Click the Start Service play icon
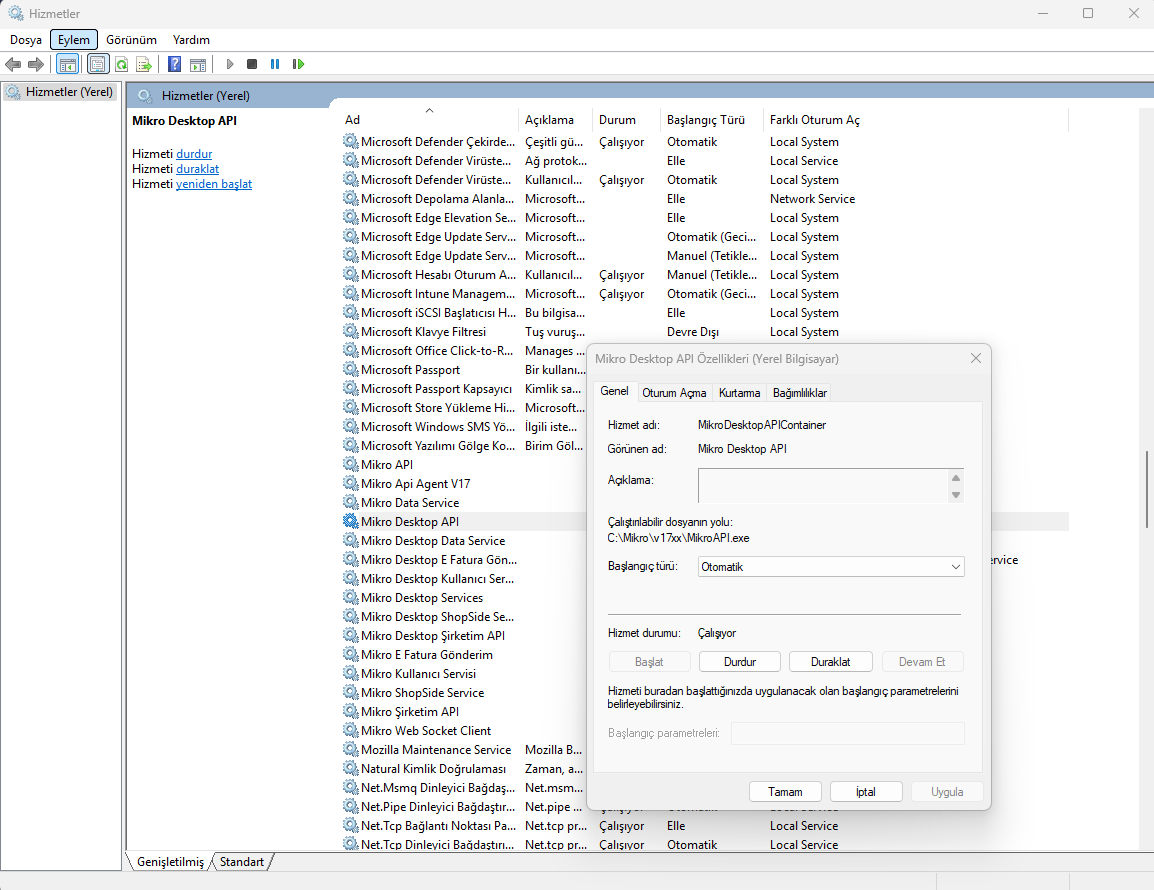Image resolution: width=1154 pixels, height=890 pixels. point(230,65)
